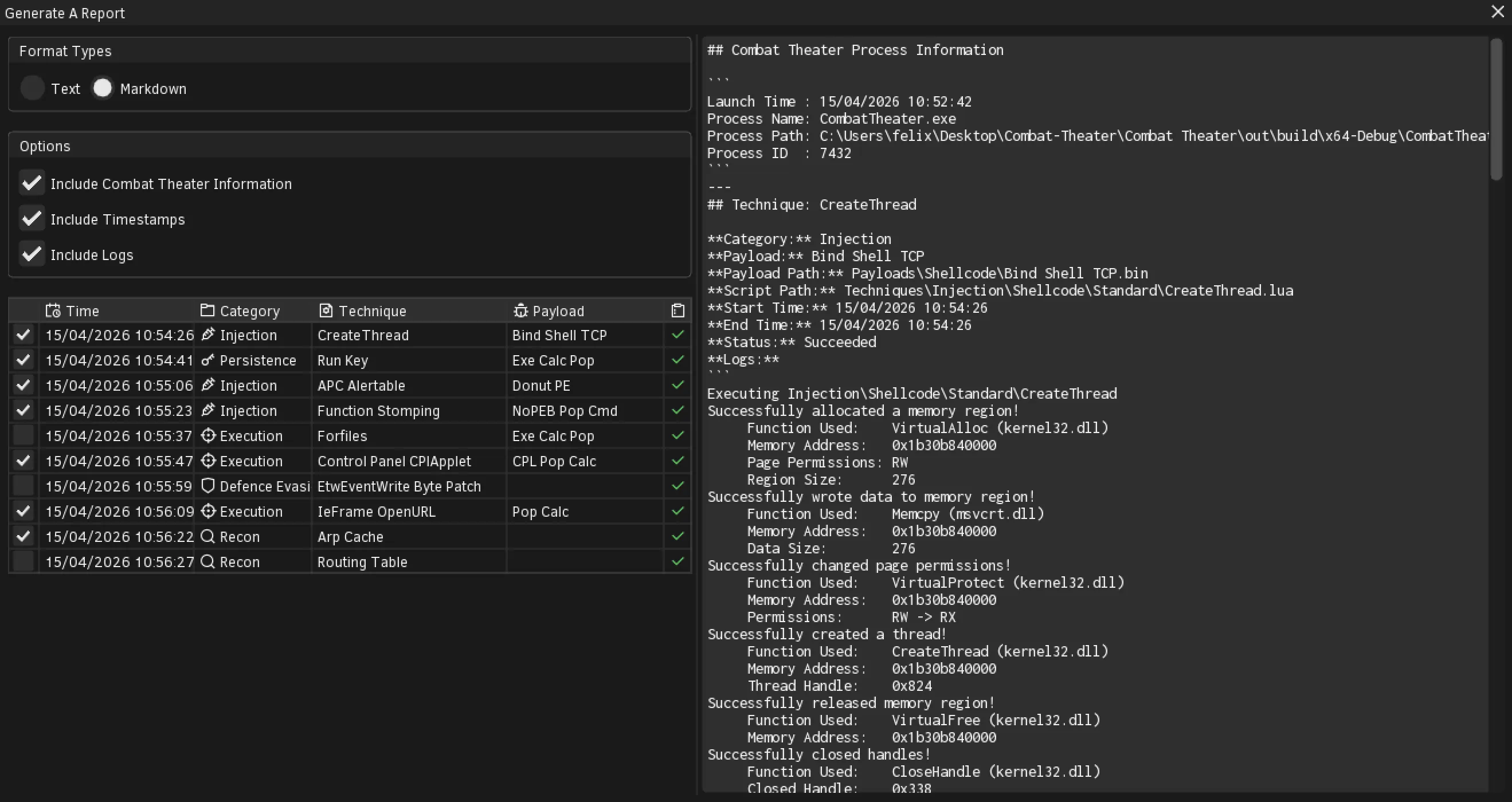Screen dimensions: 1512x802
Task: Check the Routing Table row checkbox
Action: click(23, 561)
